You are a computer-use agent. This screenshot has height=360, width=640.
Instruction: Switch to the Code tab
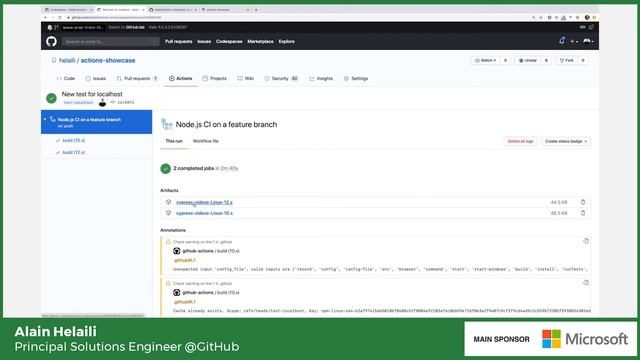click(66, 78)
